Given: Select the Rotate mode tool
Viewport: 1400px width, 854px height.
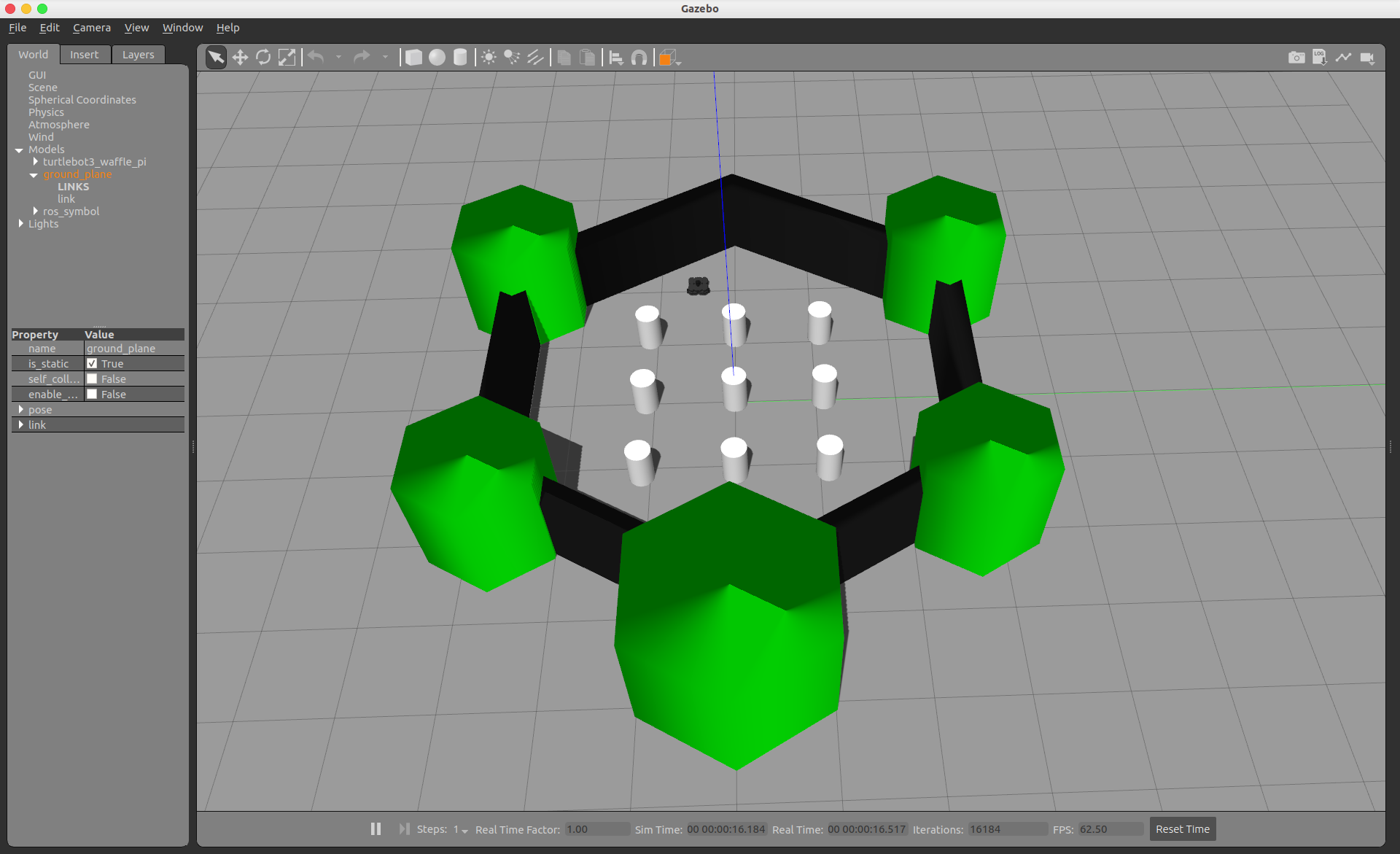Looking at the screenshot, I should pos(263,58).
